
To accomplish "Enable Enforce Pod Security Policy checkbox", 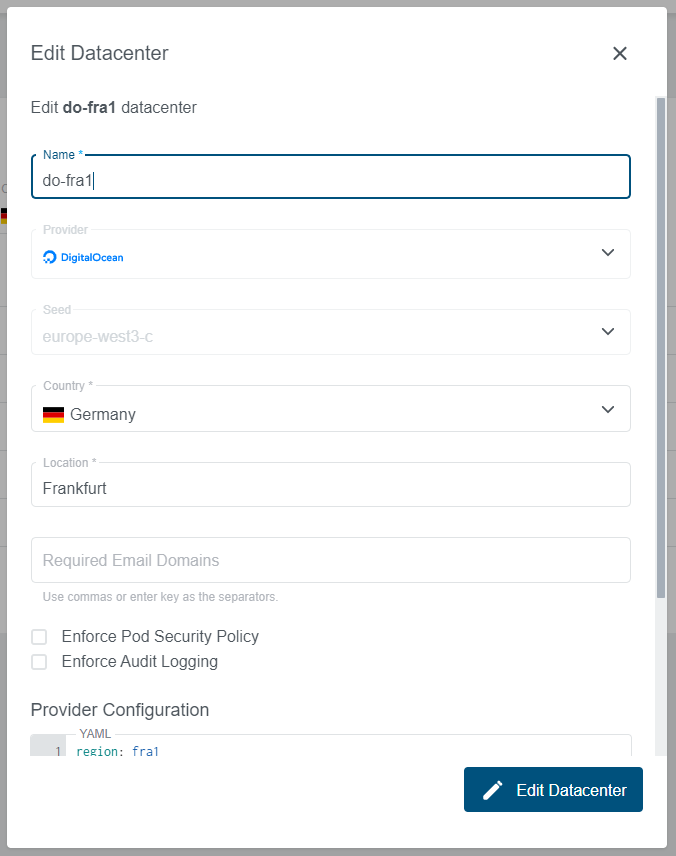I will (x=39, y=637).
